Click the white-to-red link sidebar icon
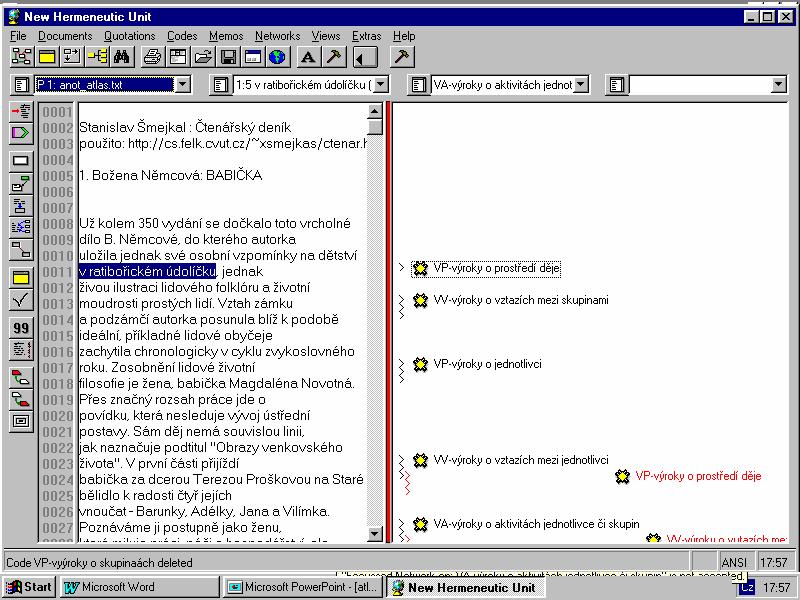The width and height of the screenshot is (800, 600). coord(21,399)
